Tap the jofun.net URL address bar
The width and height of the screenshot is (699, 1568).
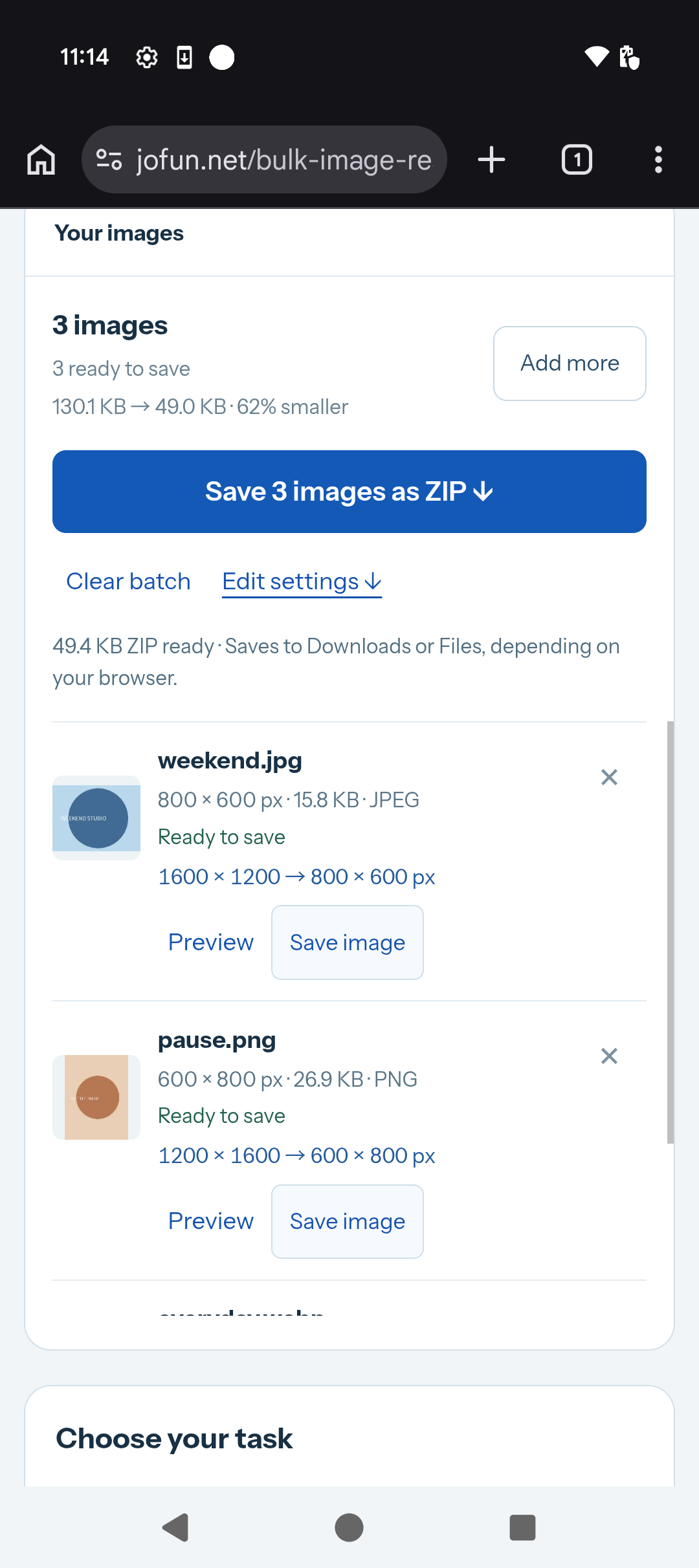(x=264, y=160)
